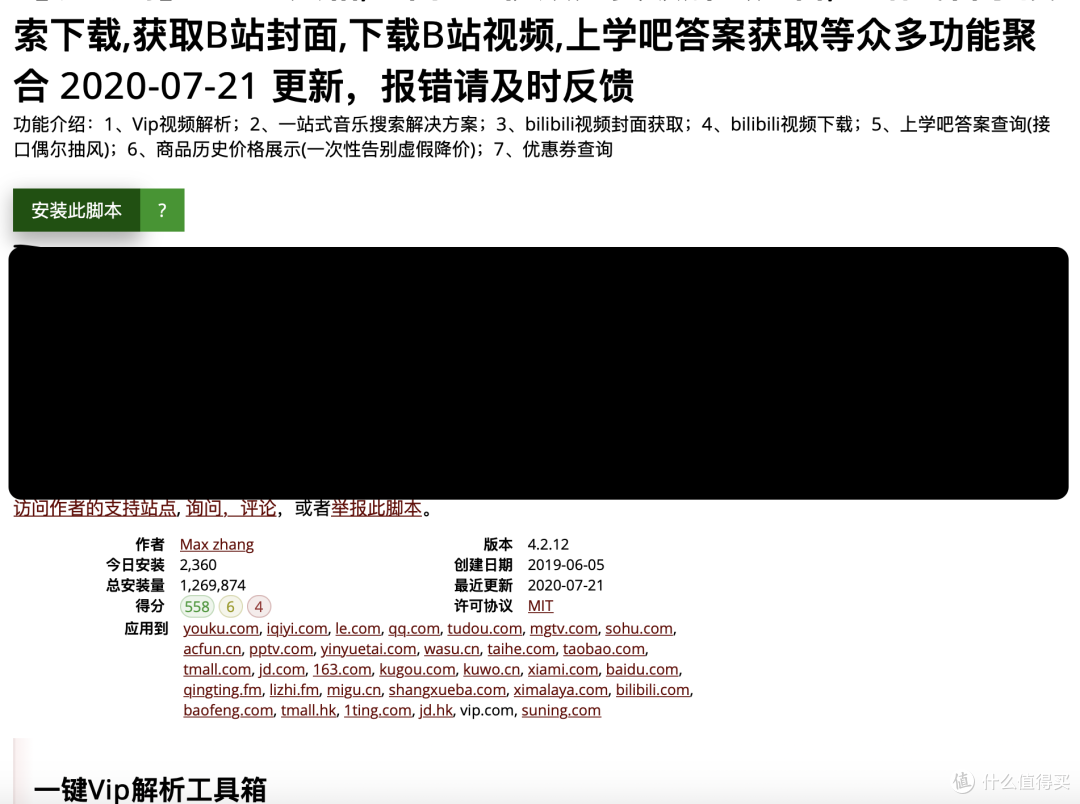Open the tudou.com site link
This screenshot has height=804, width=1080.
(485, 628)
